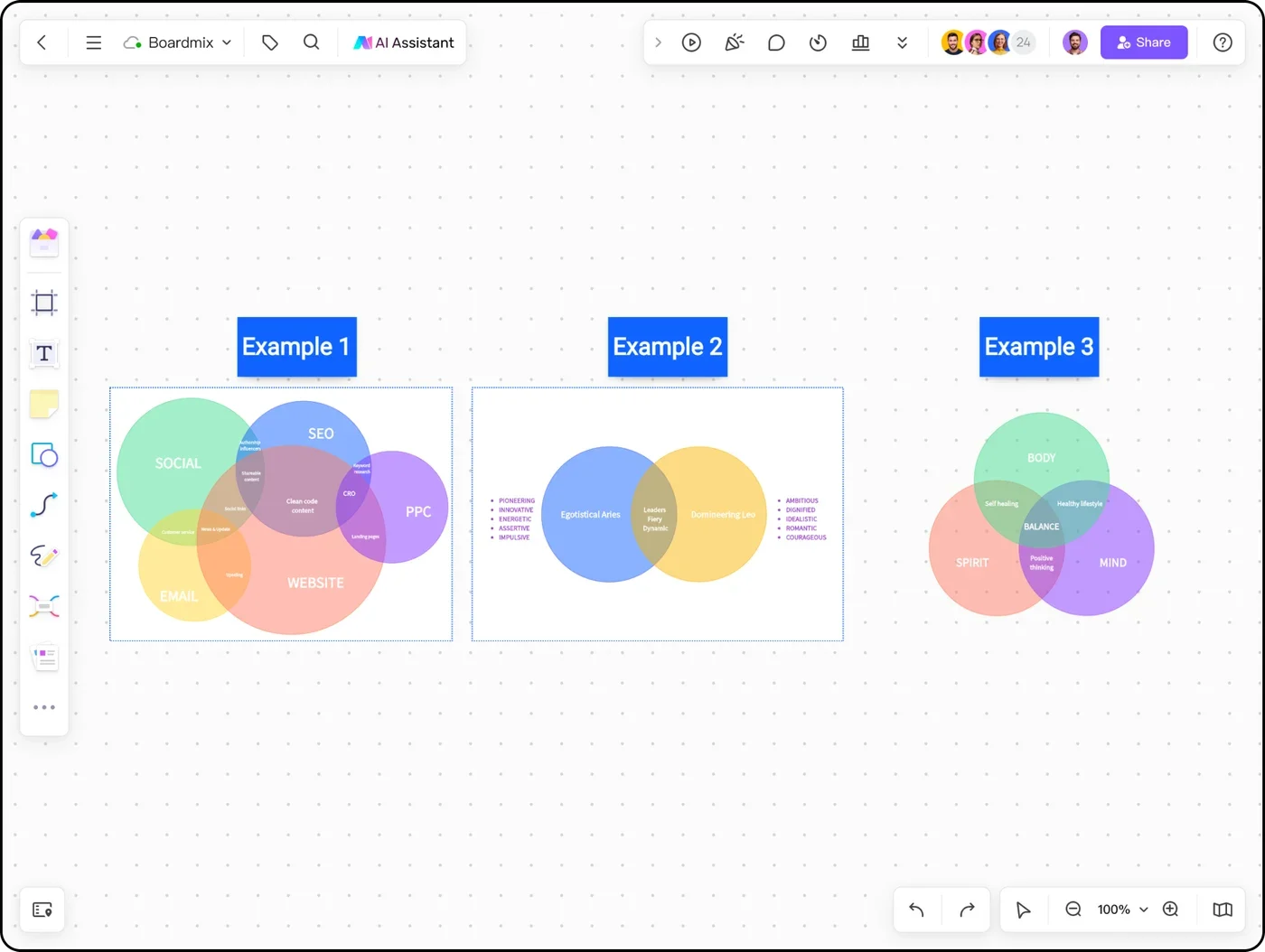This screenshot has width=1265, height=952.
Task: Redo the last action
Action: pos(967,910)
